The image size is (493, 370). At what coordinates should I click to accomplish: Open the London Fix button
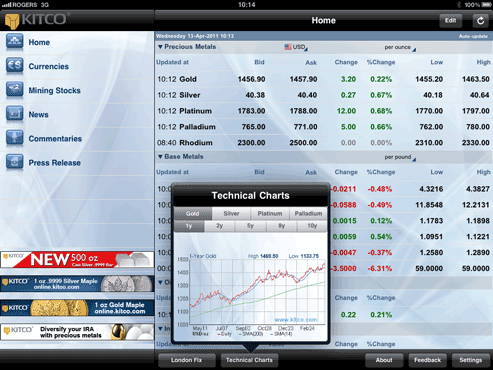(x=186, y=360)
